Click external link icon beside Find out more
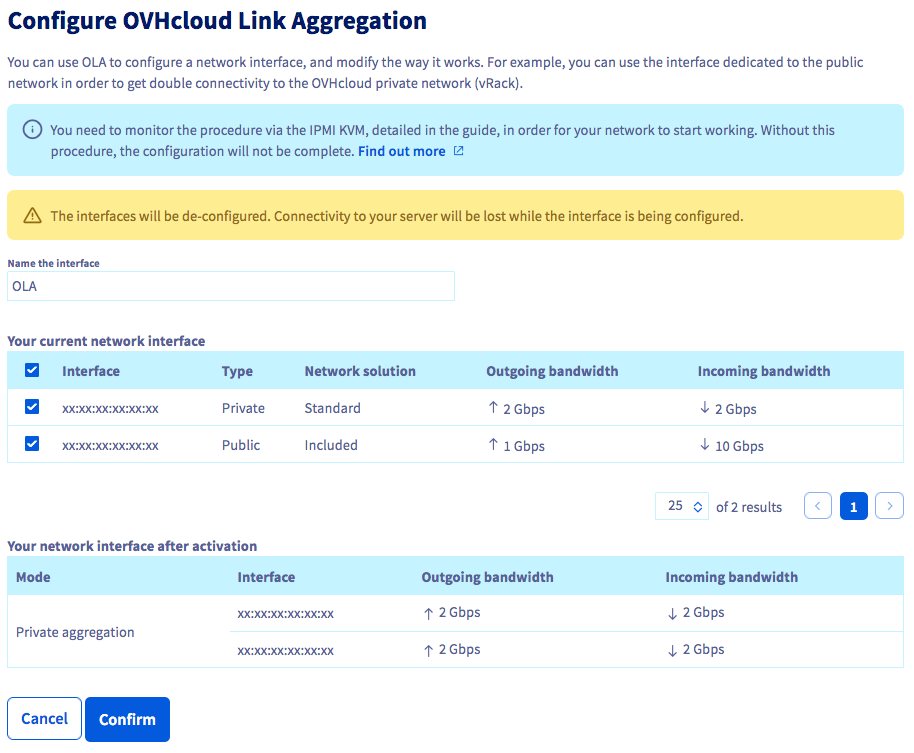This screenshot has width=914, height=753. (458, 152)
